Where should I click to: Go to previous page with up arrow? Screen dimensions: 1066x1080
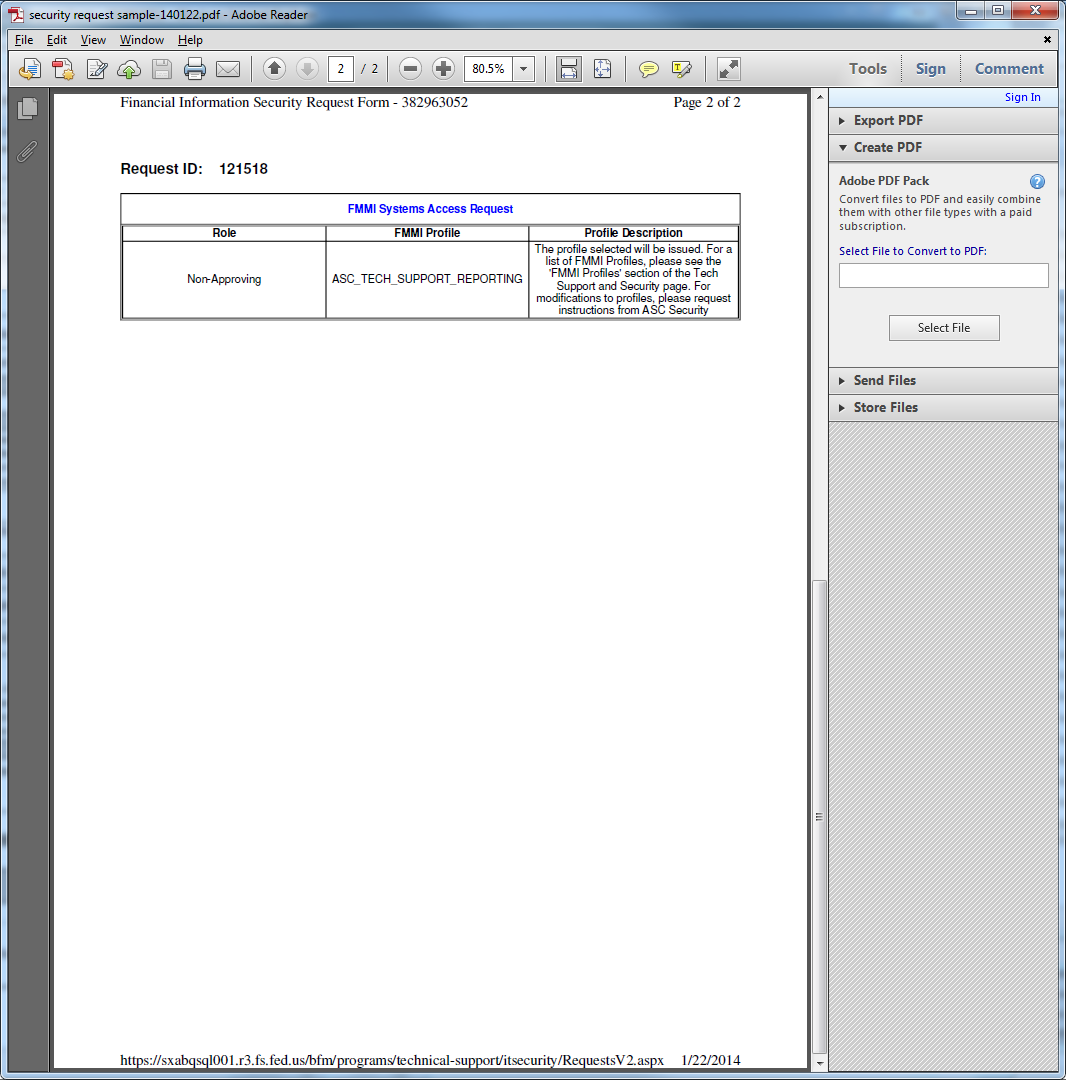pos(274,69)
